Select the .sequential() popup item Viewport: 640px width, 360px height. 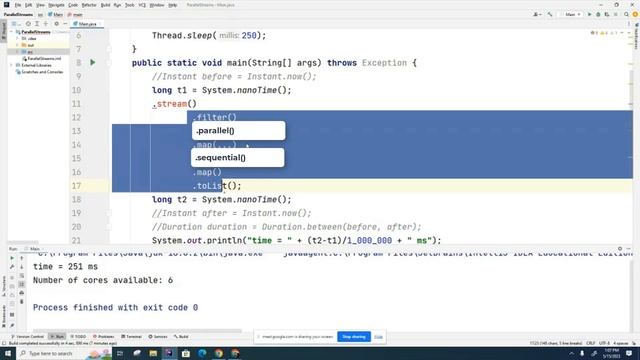pos(238,158)
